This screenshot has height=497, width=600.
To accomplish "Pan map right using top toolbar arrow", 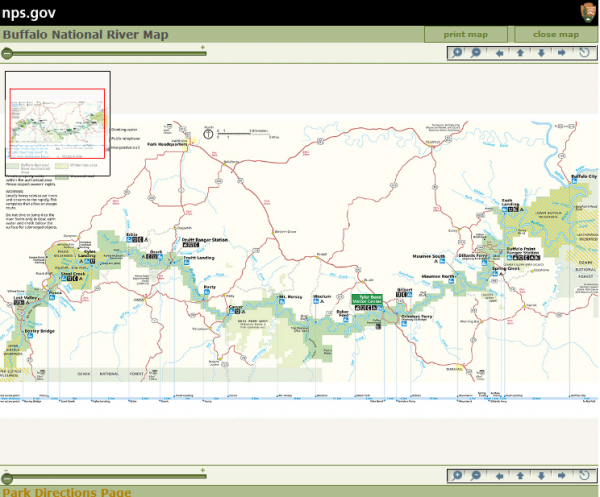I will (x=561, y=53).
